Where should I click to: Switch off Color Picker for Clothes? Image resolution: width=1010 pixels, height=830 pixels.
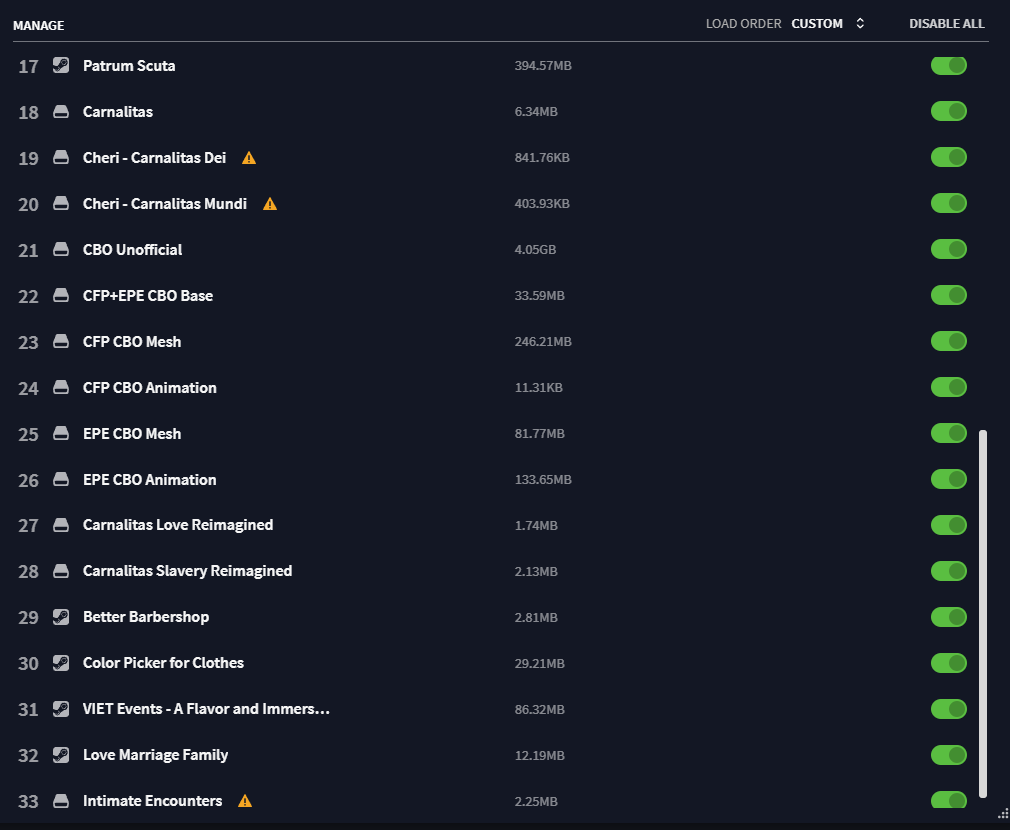pos(949,663)
